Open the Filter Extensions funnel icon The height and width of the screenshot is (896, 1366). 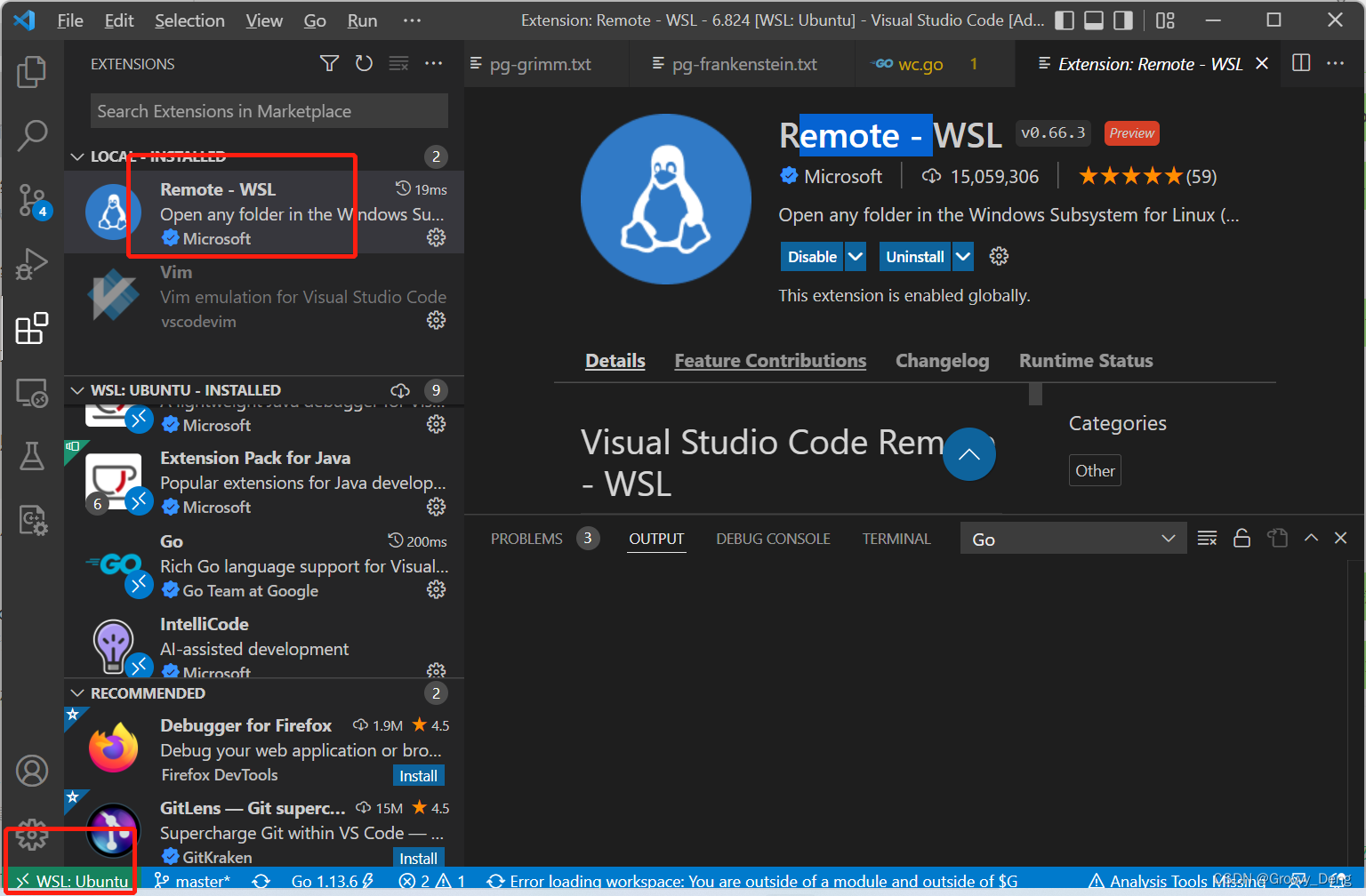click(x=329, y=63)
